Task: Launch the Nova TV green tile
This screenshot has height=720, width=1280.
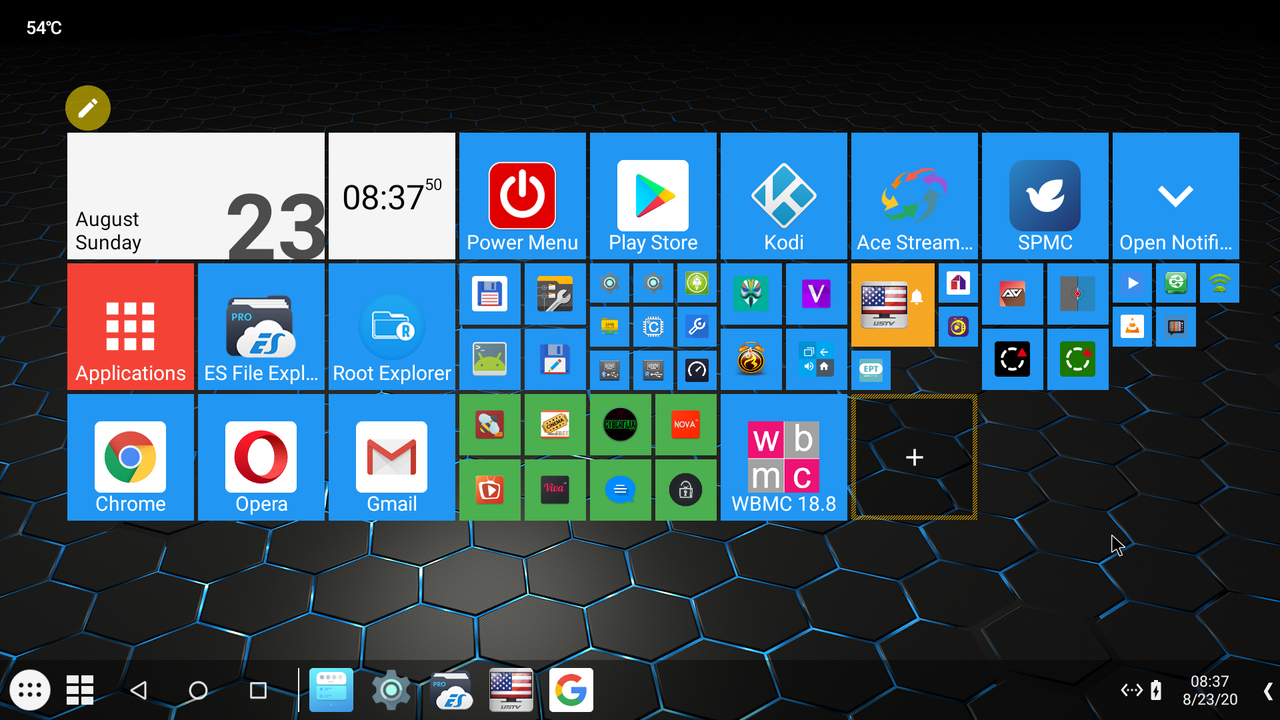Action: [x=686, y=425]
